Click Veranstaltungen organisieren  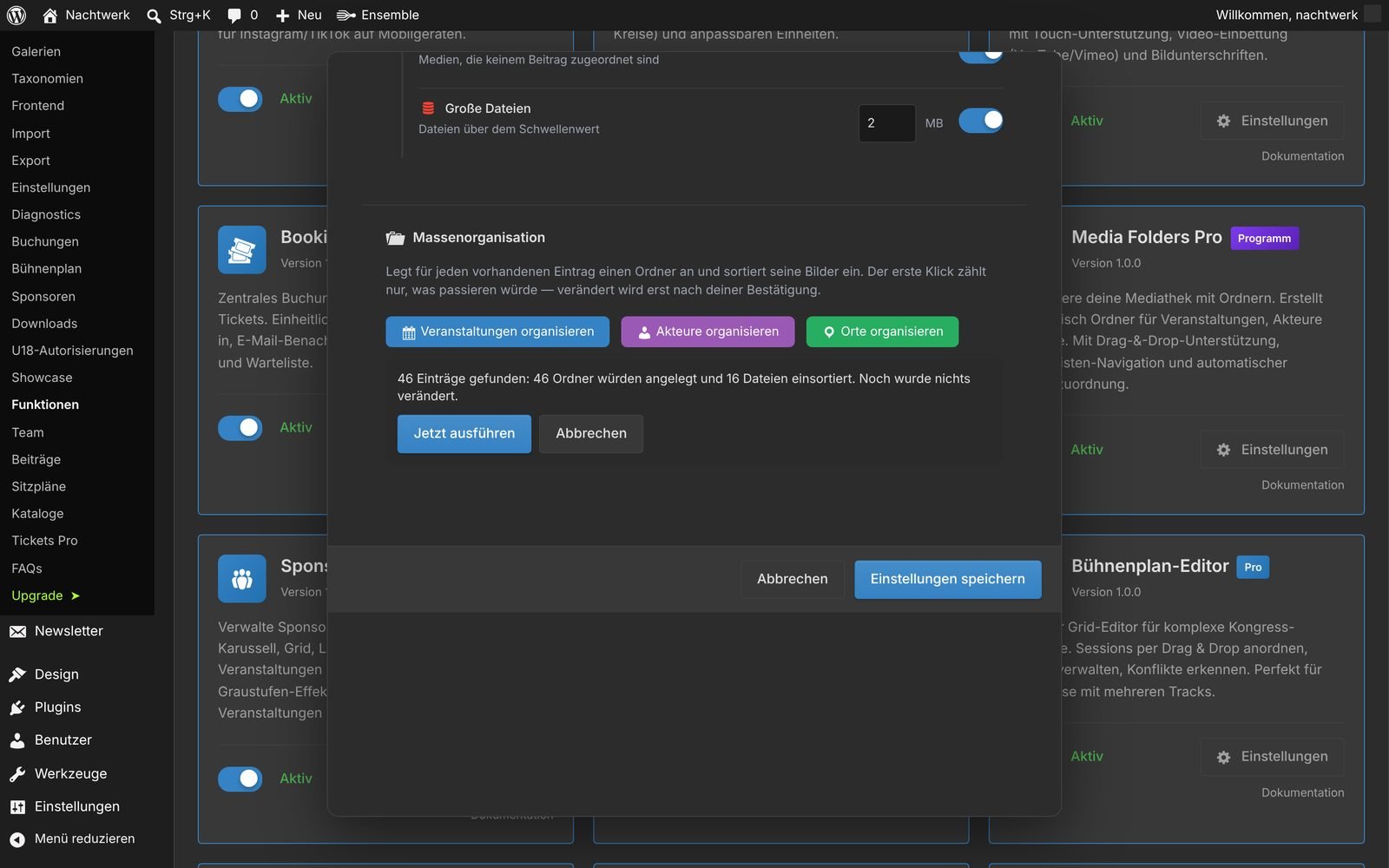click(x=497, y=332)
